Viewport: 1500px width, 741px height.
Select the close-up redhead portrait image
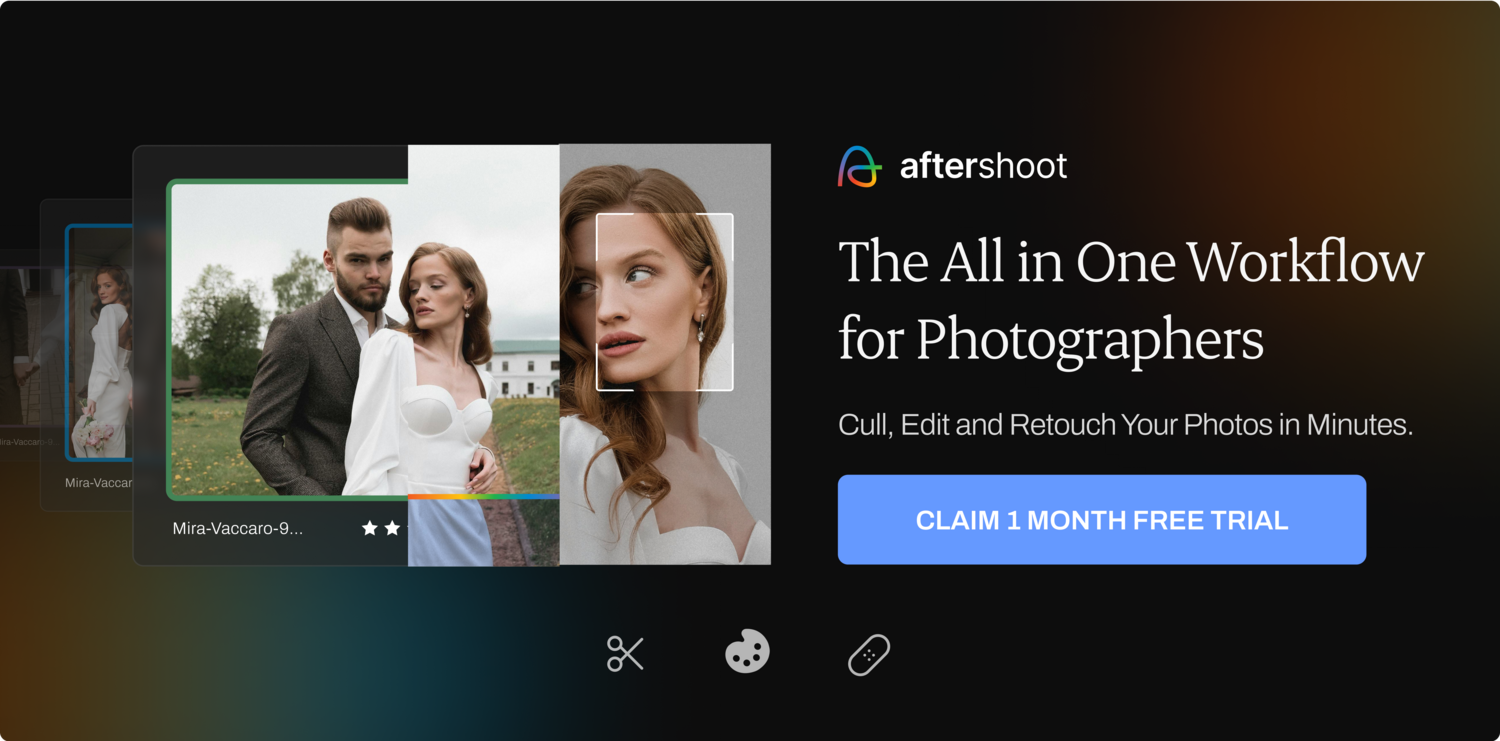[x=665, y=354]
